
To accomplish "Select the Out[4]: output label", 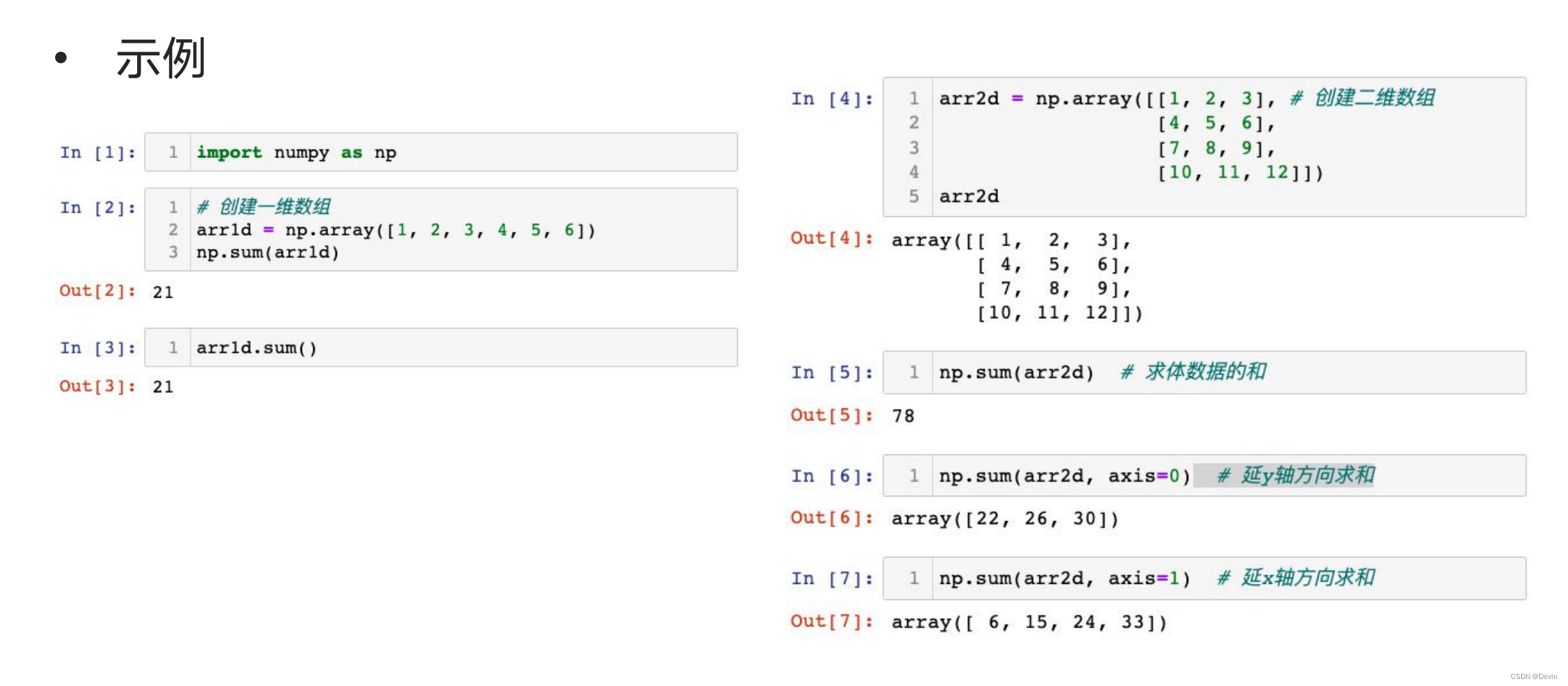I will coord(832,238).
